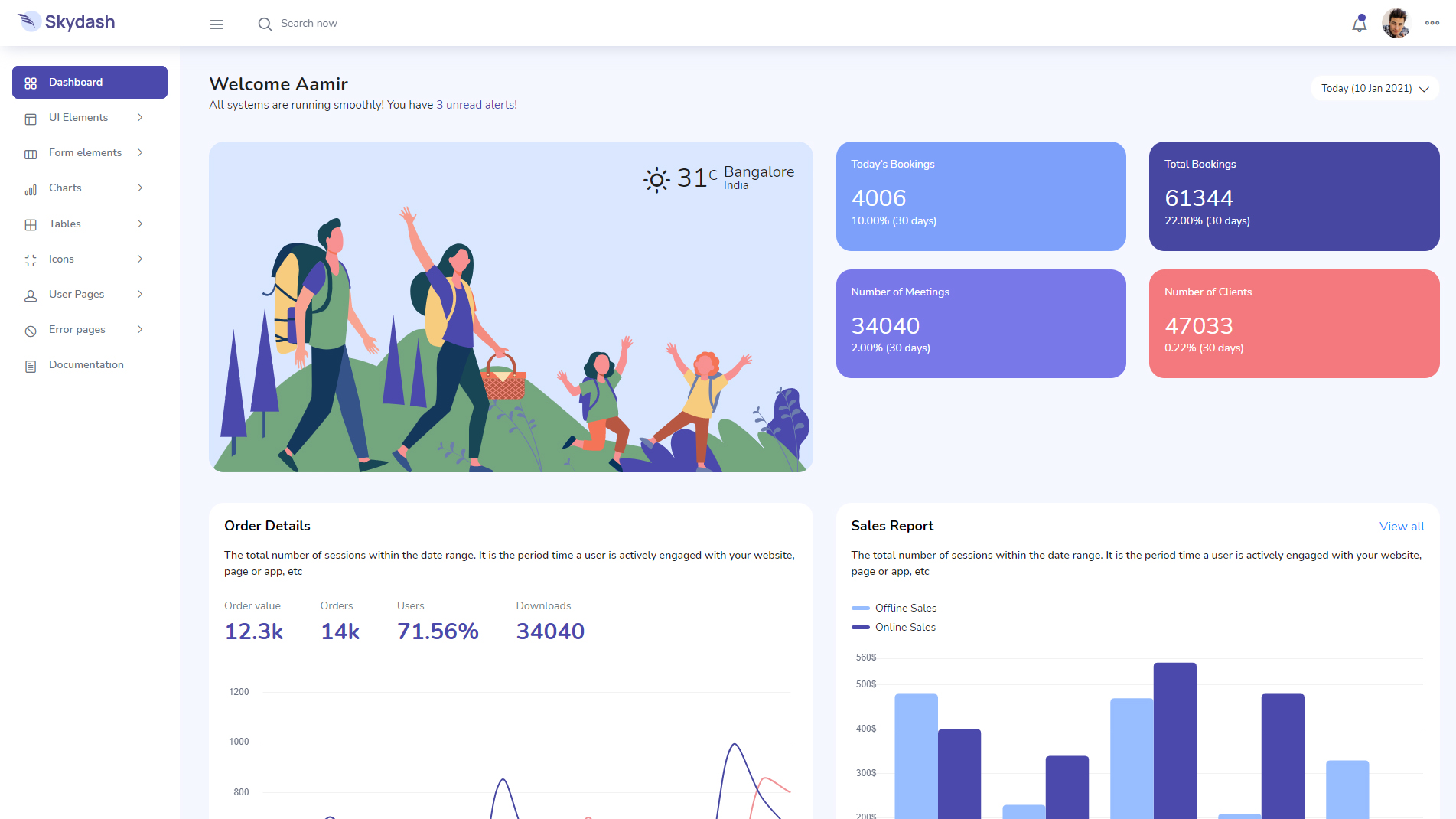Click the User Pages person icon
This screenshot has width=1456, height=819.
[31, 295]
